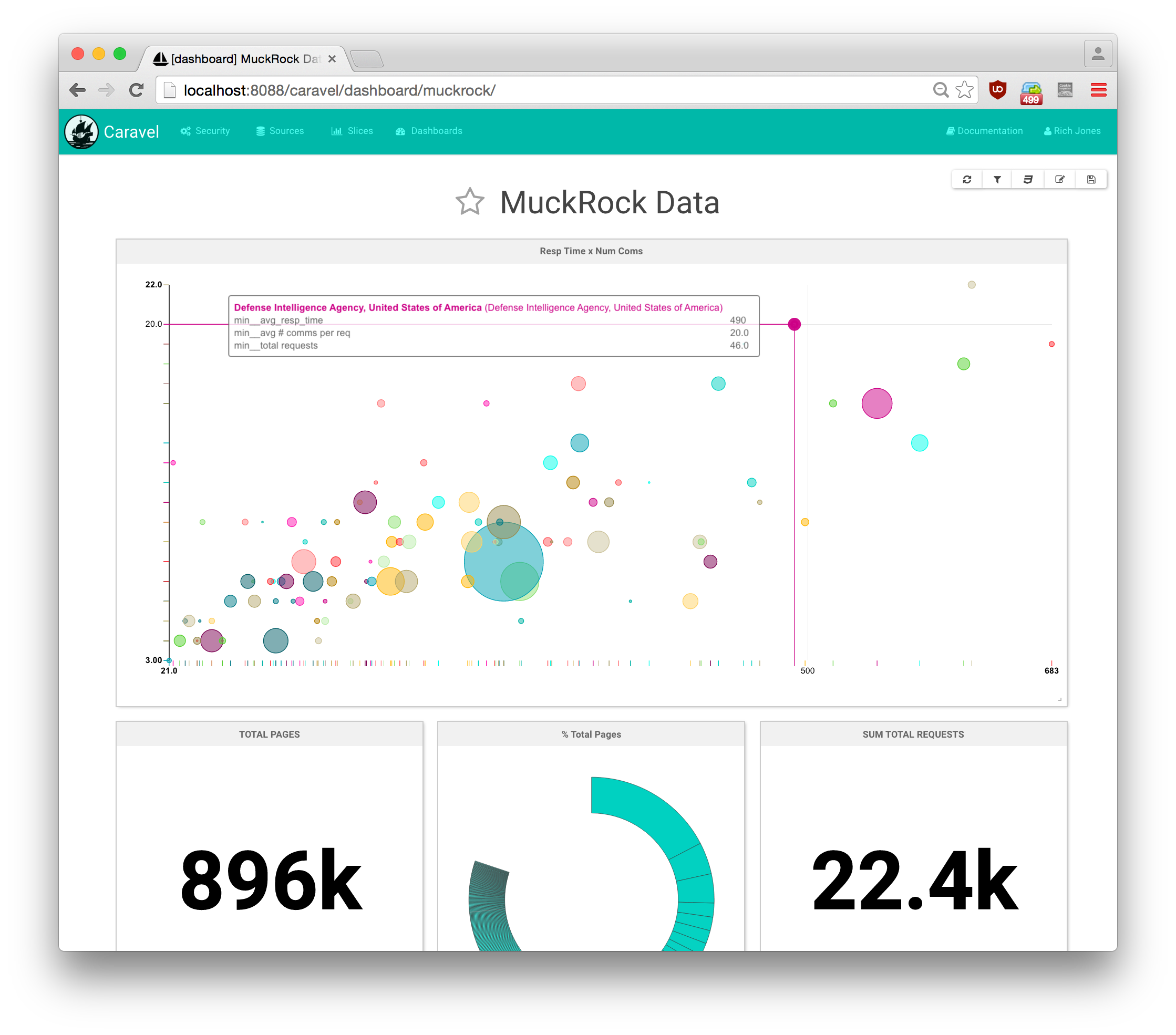This screenshot has width=1176, height=1035.
Task: Click the uBlock Origin extension icon
Action: [997, 90]
